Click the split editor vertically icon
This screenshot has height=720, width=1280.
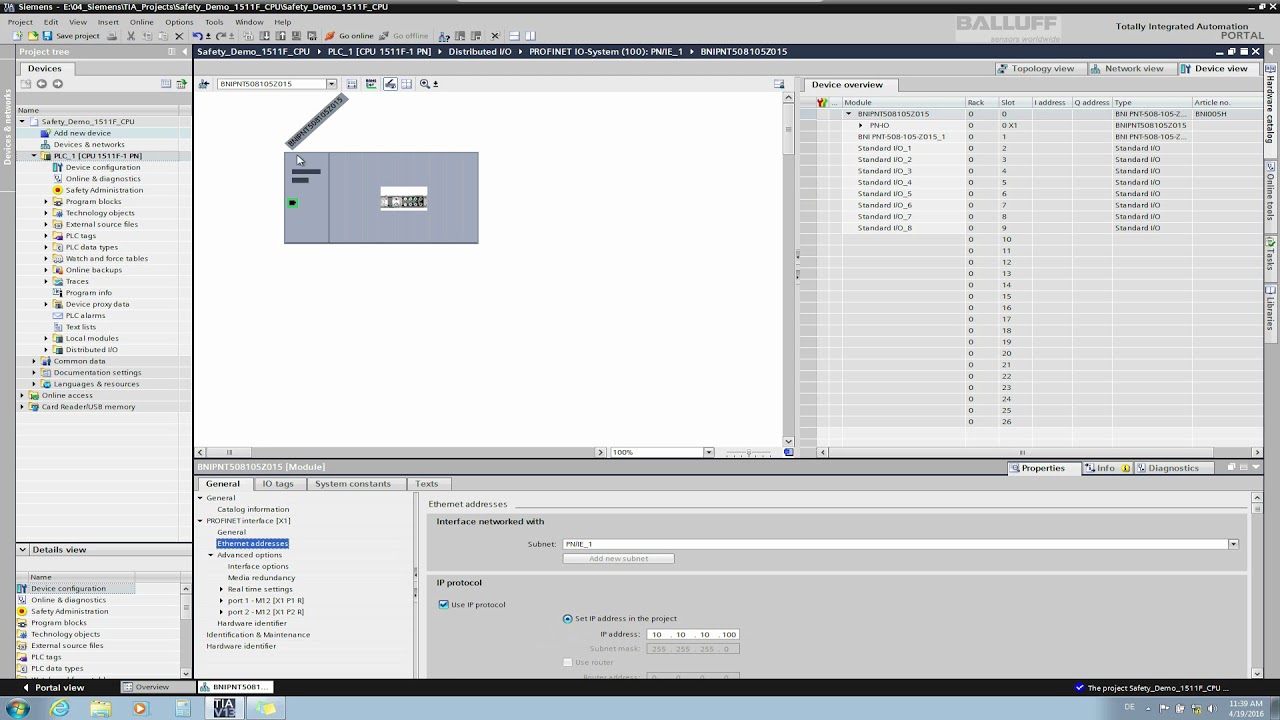click(530, 36)
